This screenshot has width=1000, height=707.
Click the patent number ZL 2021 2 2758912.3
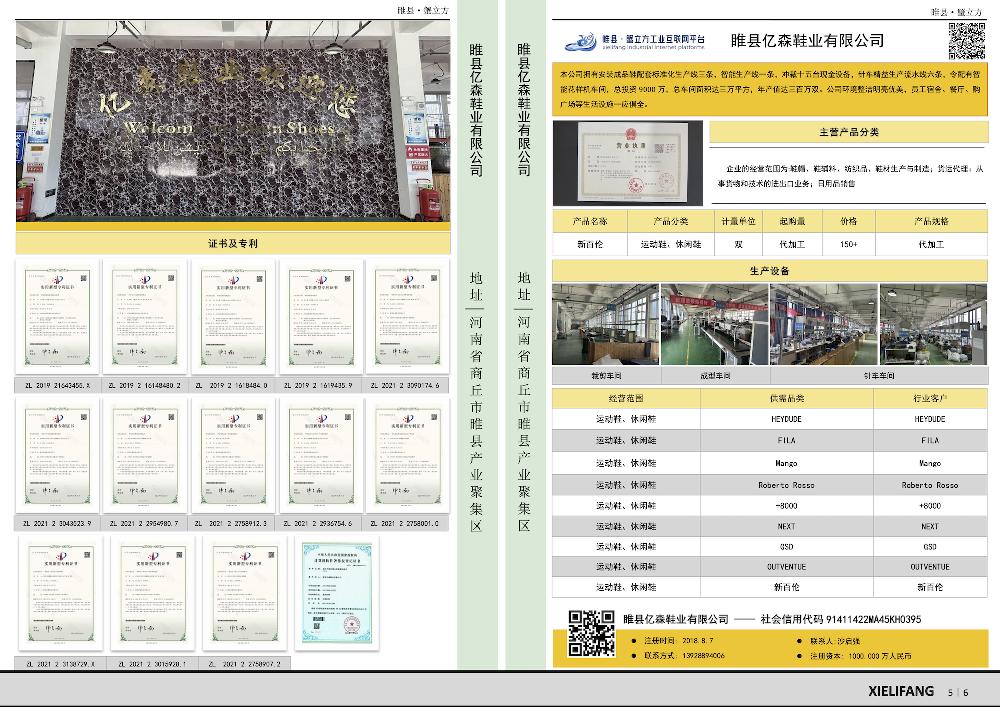tap(232, 523)
